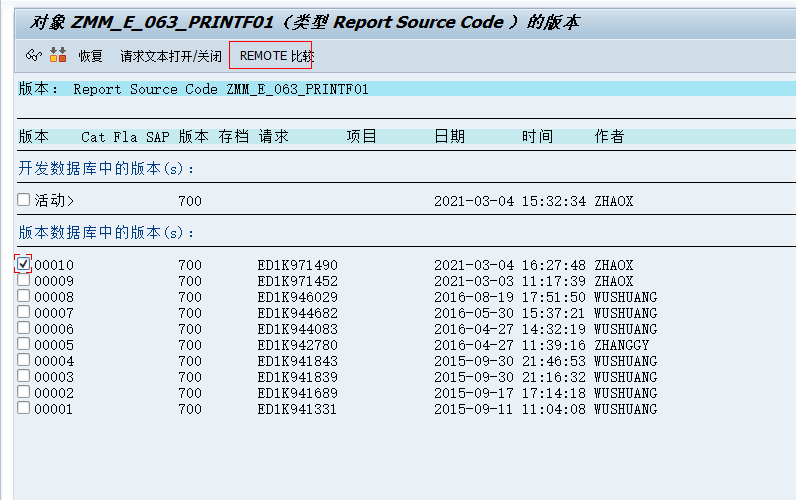Viewport: 796px width, 500px height.
Task: Check version 00003 checkbox
Action: pos(23,376)
